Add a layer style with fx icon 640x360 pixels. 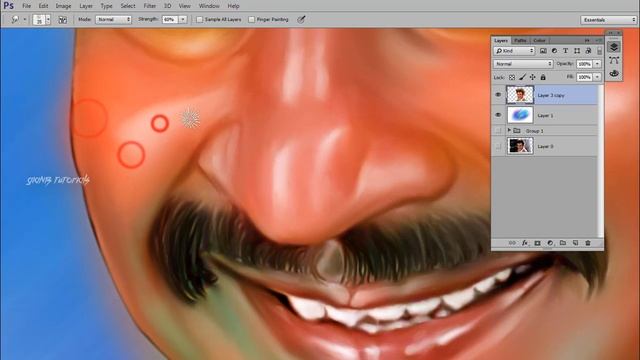[525, 243]
